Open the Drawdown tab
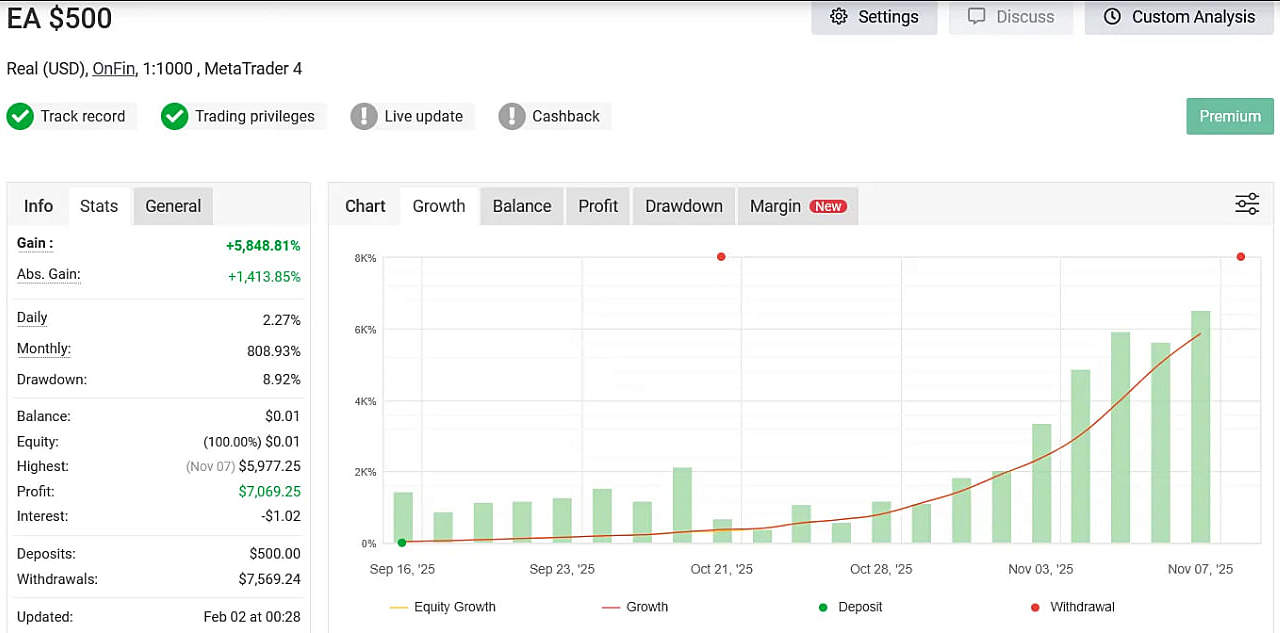This screenshot has height=633, width=1280. (683, 205)
